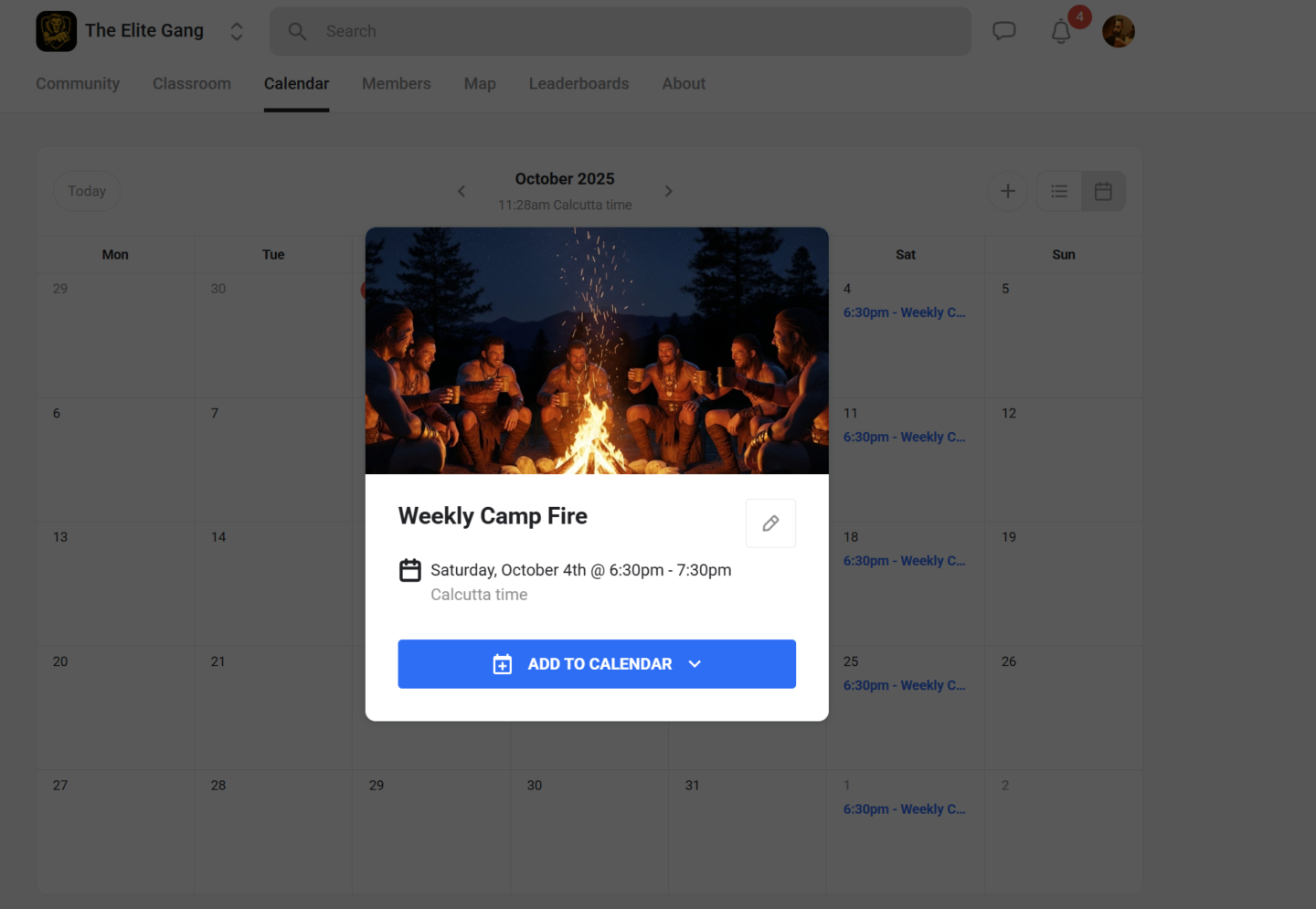Switch to list view icon
This screenshot has height=909, width=1316.
1059,191
